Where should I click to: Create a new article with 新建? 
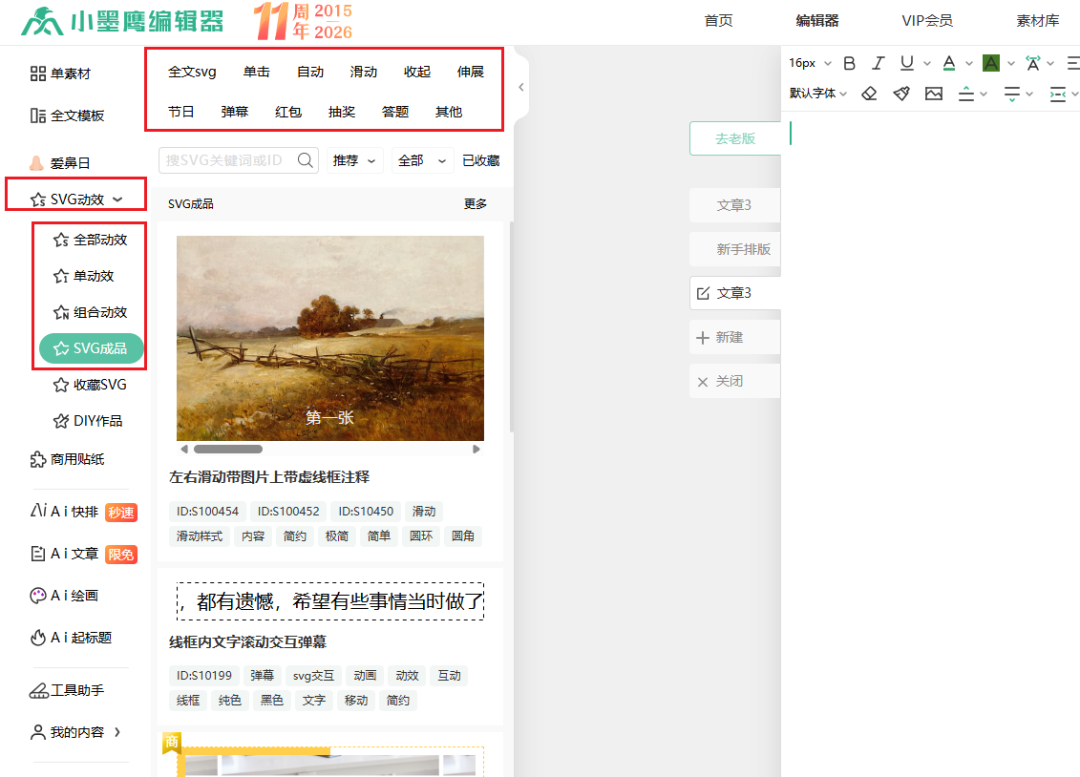(735, 338)
